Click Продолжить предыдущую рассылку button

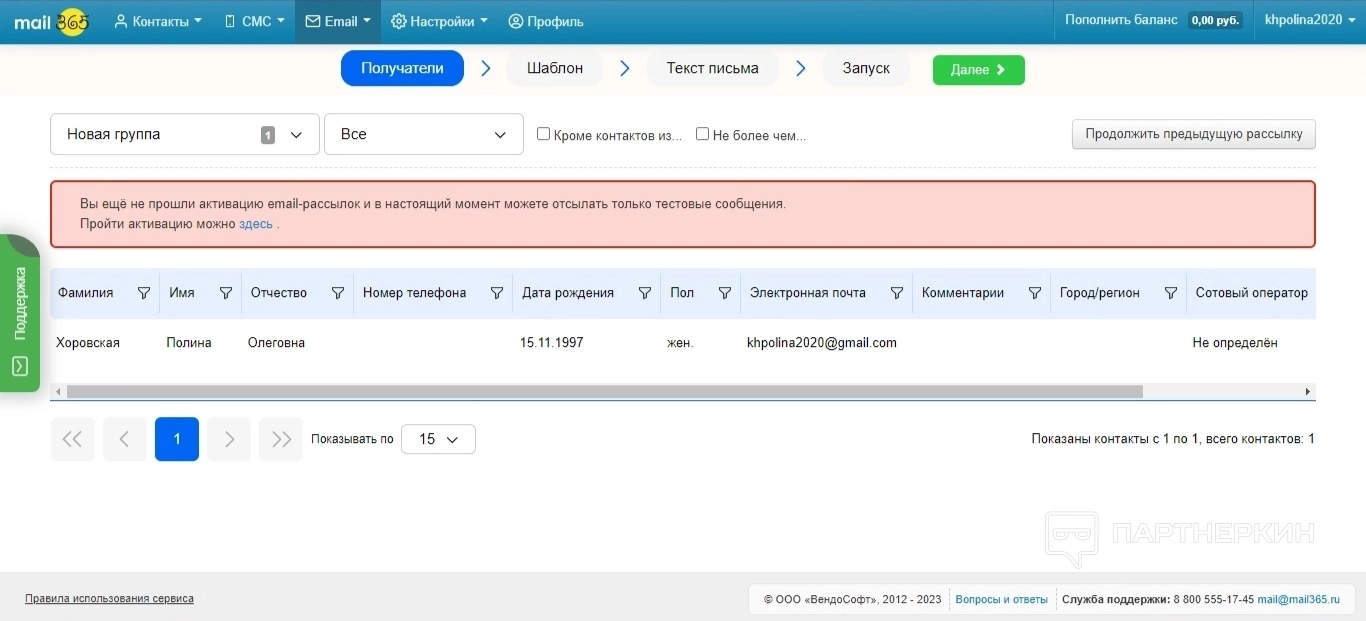[1194, 134]
